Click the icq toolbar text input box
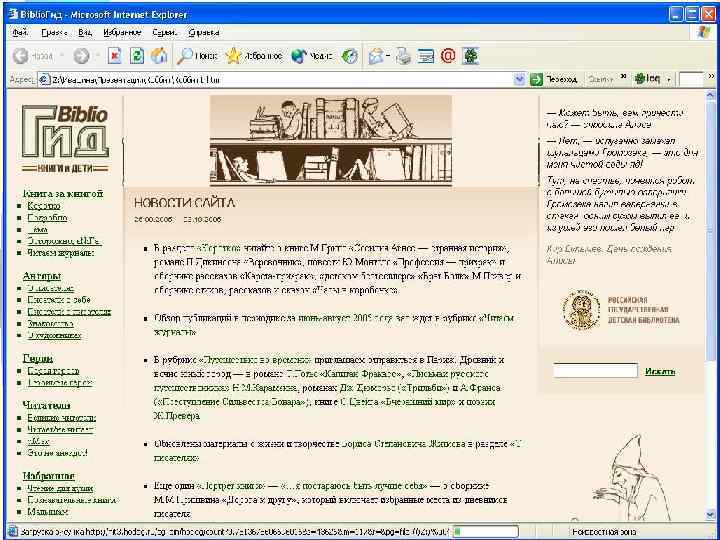Screen dimensions: 720x540 coord(691,79)
